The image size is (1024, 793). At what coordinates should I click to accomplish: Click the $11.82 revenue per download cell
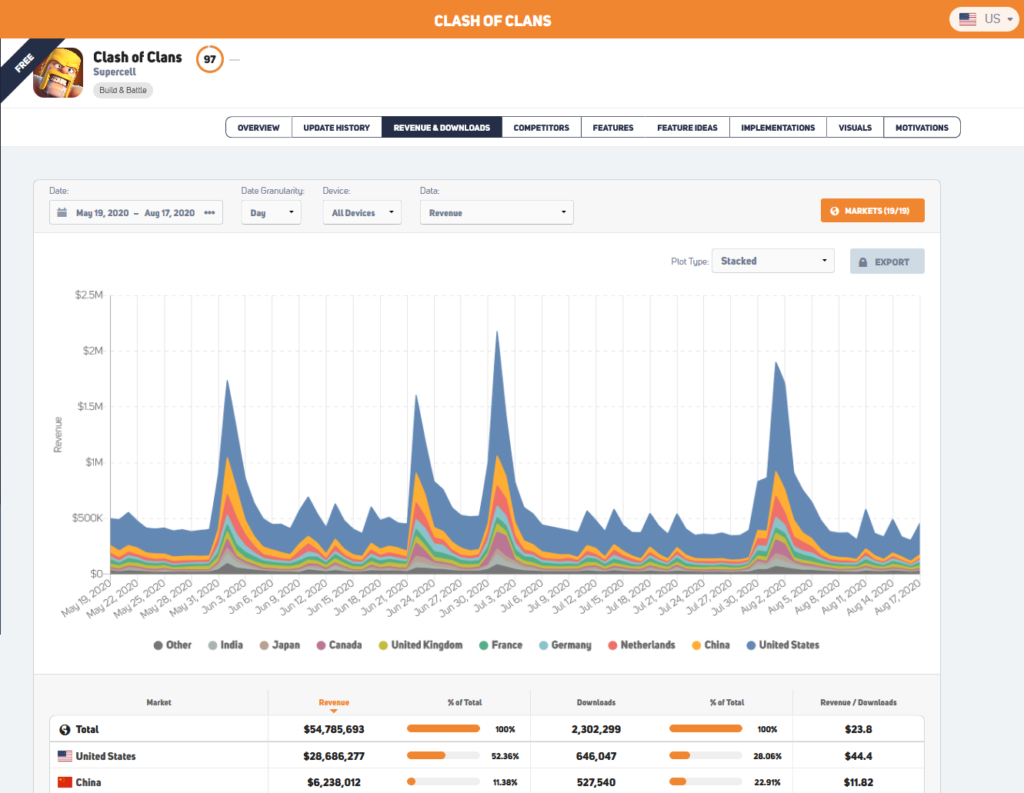858,782
